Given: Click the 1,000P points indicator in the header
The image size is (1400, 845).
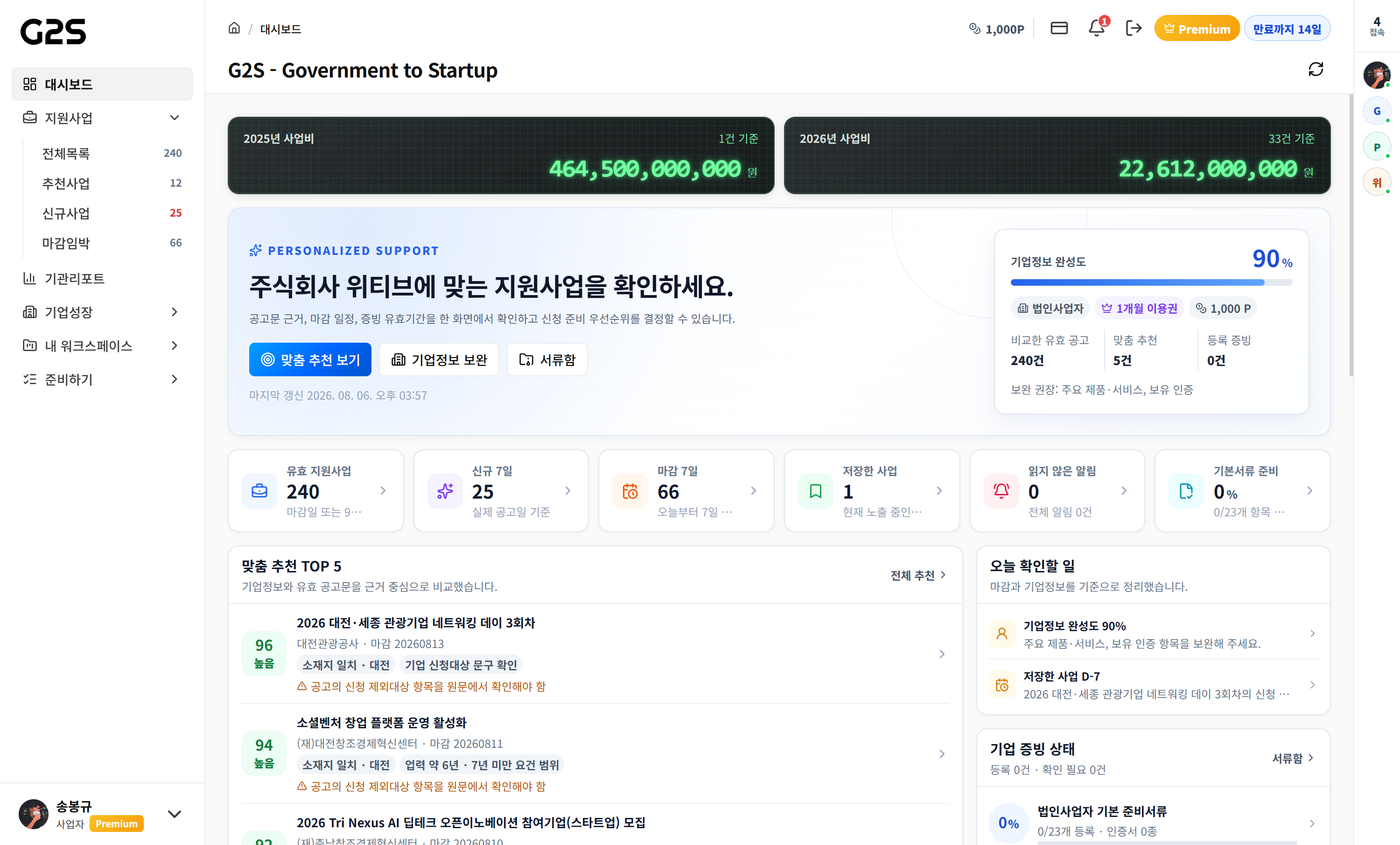Looking at the screenshot, I should point(997,29).
